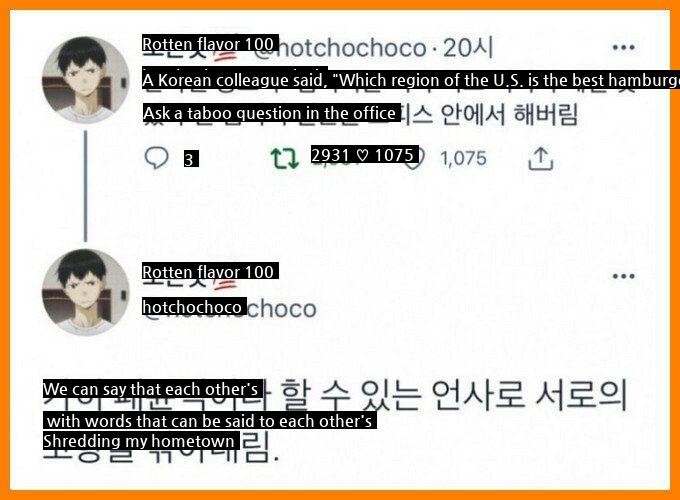The width and height of the screenshot is (680, 500).
Task: Open more options on the first tweet
Action: click(x=624, y=47)
